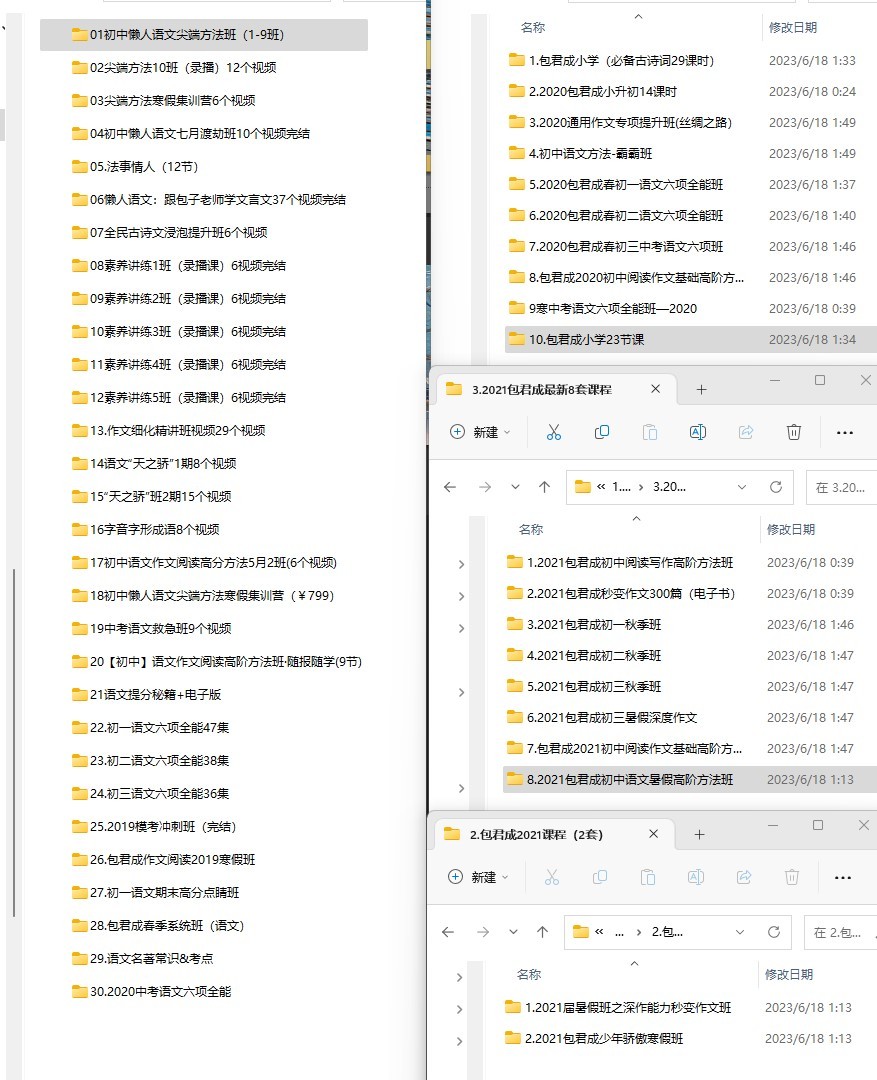This screenshot has height=1080, width=877.
Task: Go forward in 3.2021包君成最新8套课程 window
Action: coord(485,487)
